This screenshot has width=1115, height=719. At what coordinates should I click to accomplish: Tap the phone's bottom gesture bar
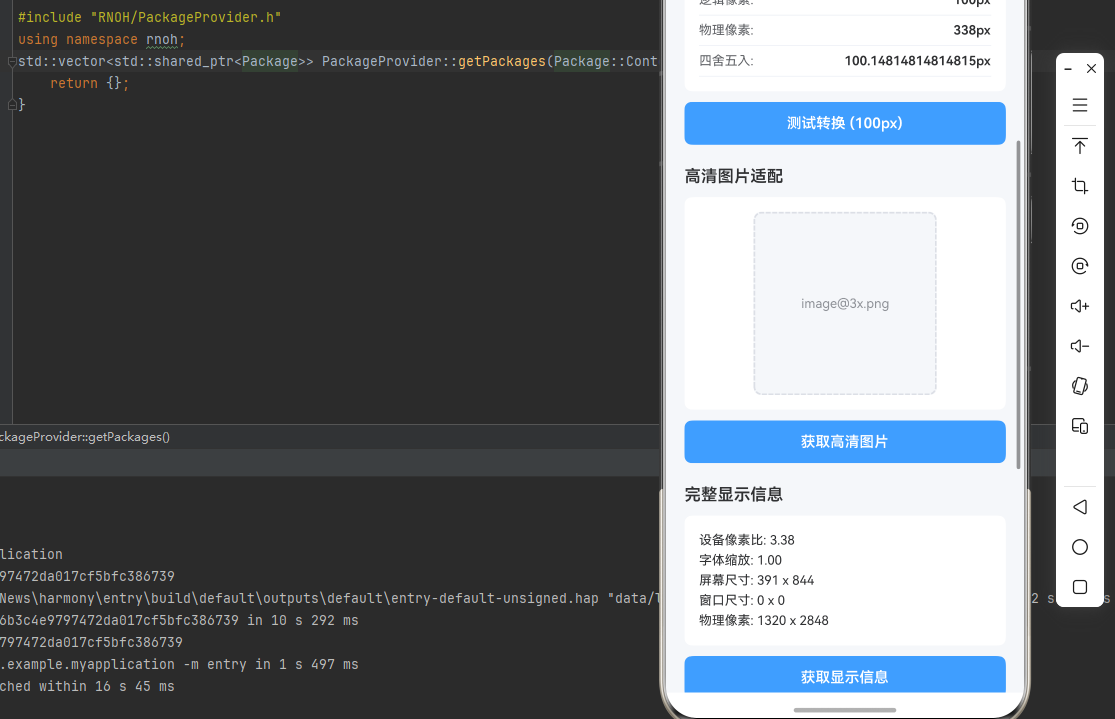point(845,710)
